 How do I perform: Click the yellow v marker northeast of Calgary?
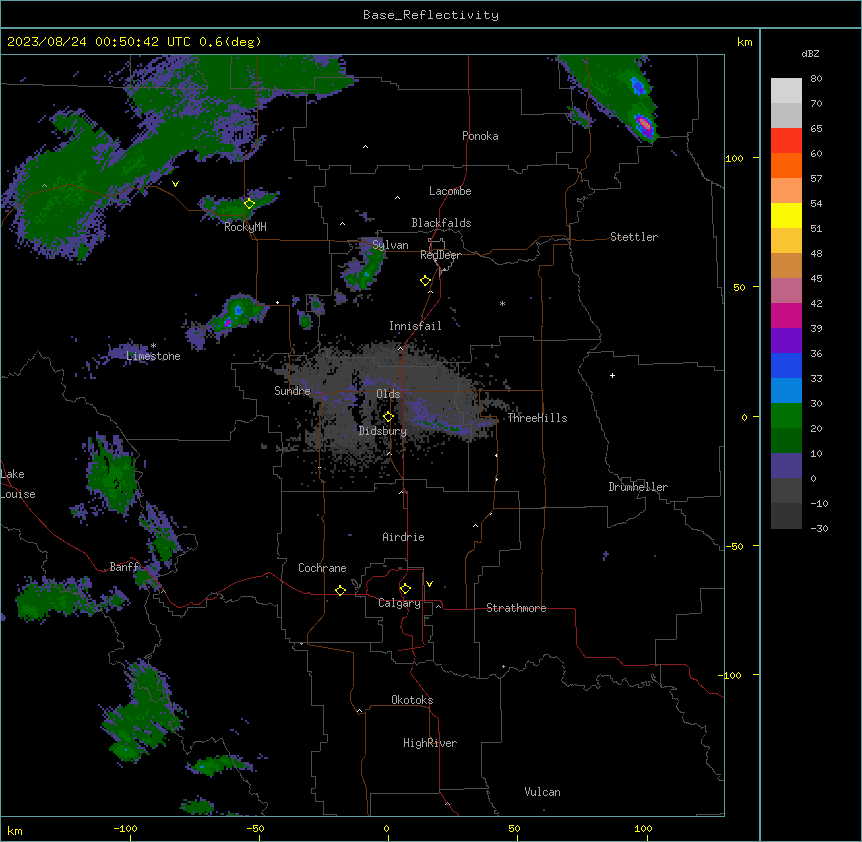(x=429, y=584)
